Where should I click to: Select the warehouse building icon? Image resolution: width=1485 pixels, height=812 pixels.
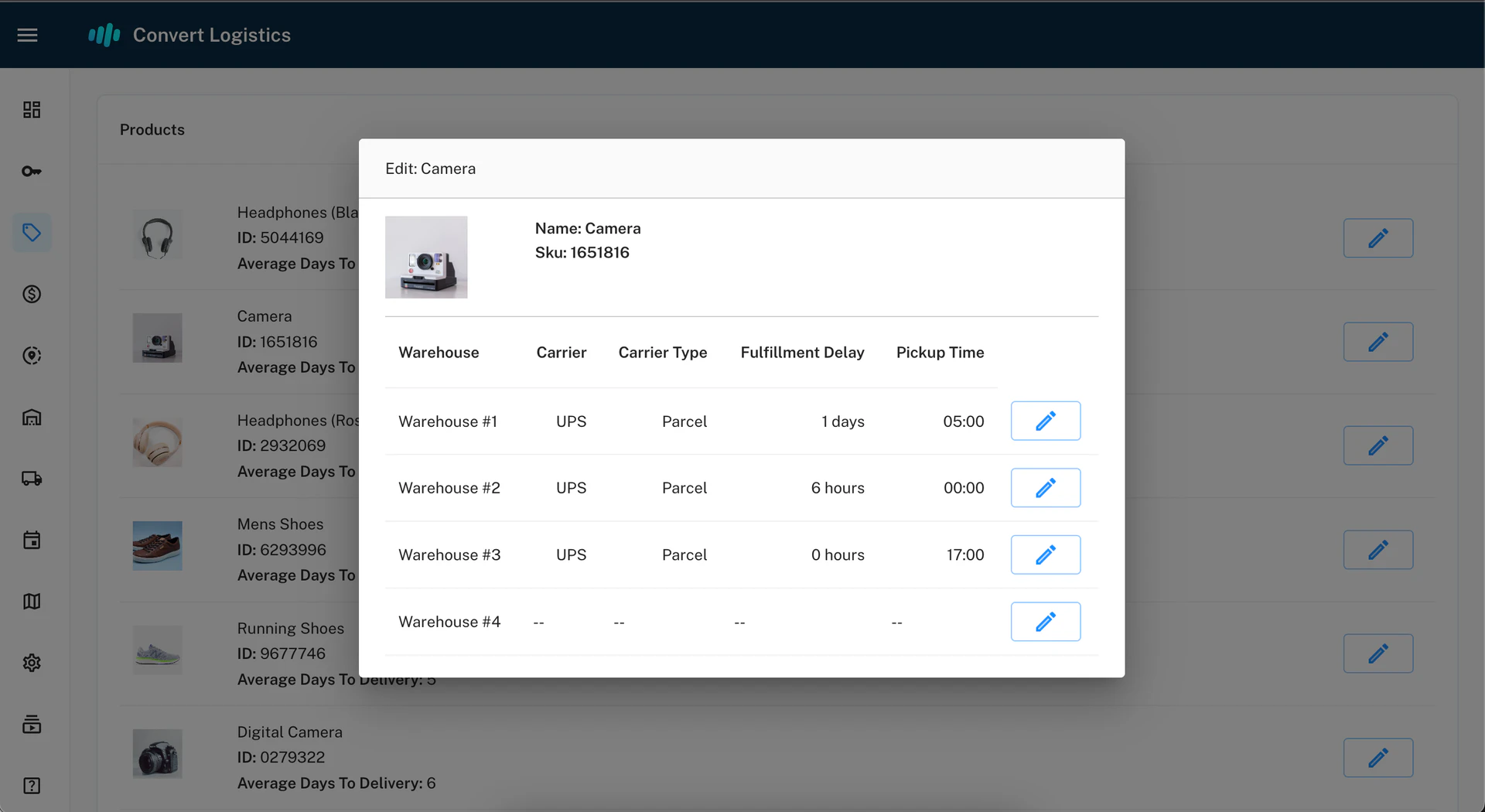tap(32, 418)
